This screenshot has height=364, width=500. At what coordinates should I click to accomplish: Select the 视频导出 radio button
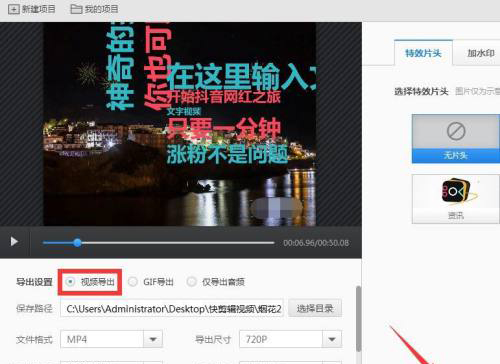point(70,282)
